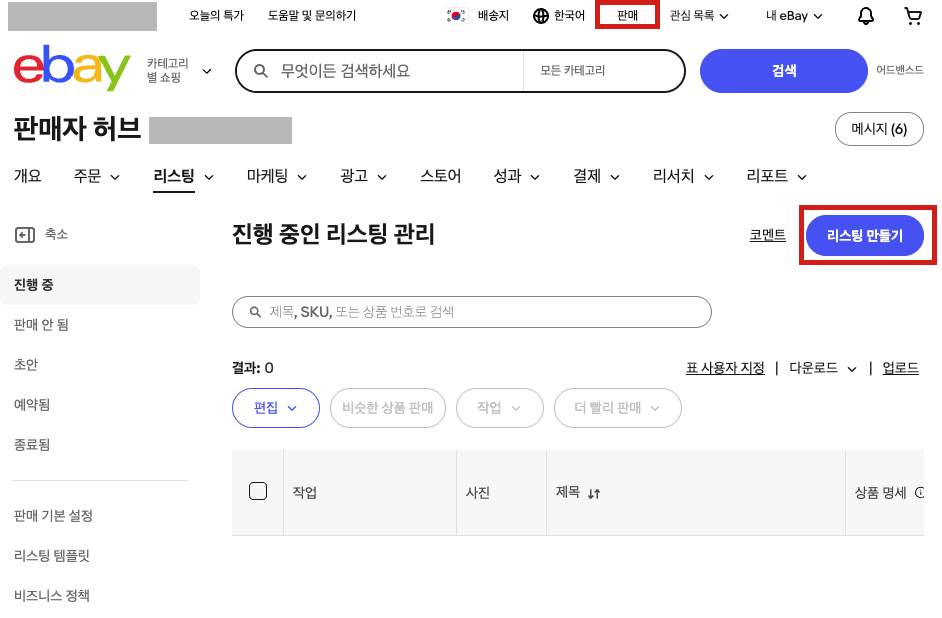Open the 작업 dropdown button
The height and width of the screenshot is (618, 942).
[500, 408]
